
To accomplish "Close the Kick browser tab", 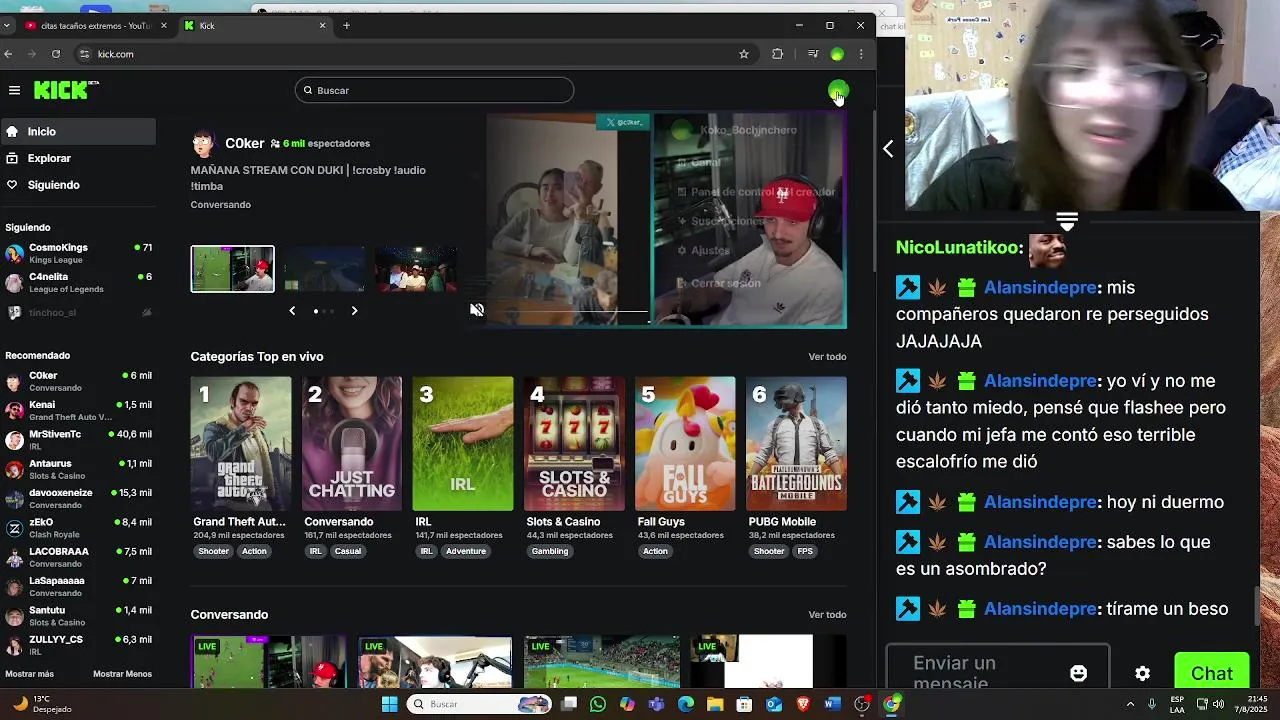I will tap(322, 25).
